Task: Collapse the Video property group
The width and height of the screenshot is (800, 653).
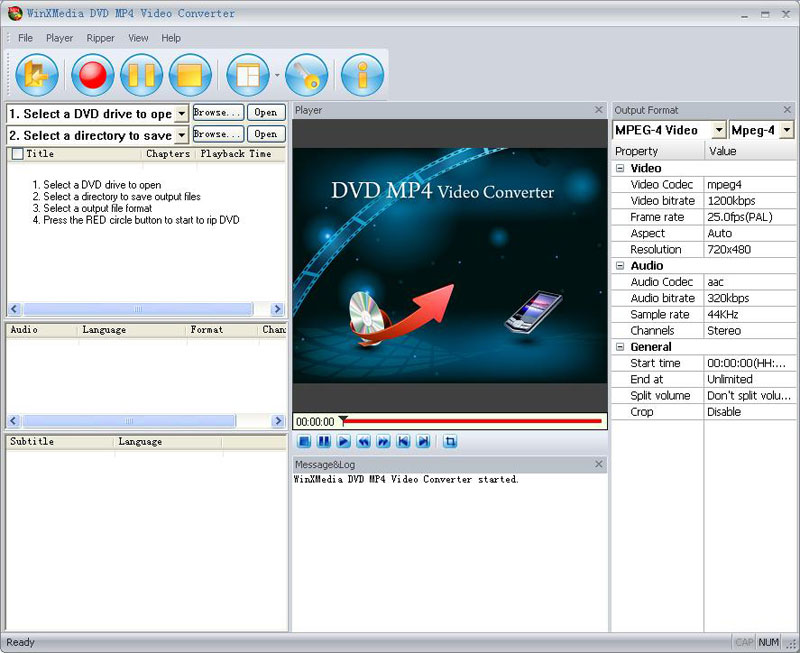Action: click(620, 168)
